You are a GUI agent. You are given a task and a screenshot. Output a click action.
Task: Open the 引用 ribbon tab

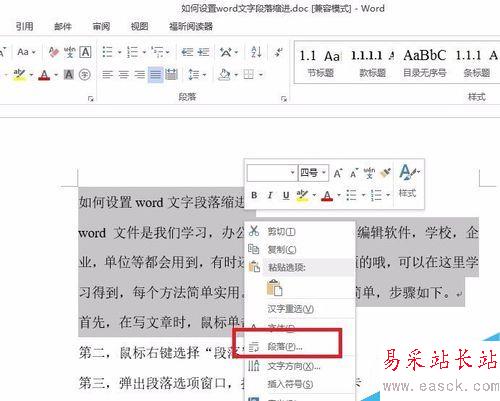[24, 26]
